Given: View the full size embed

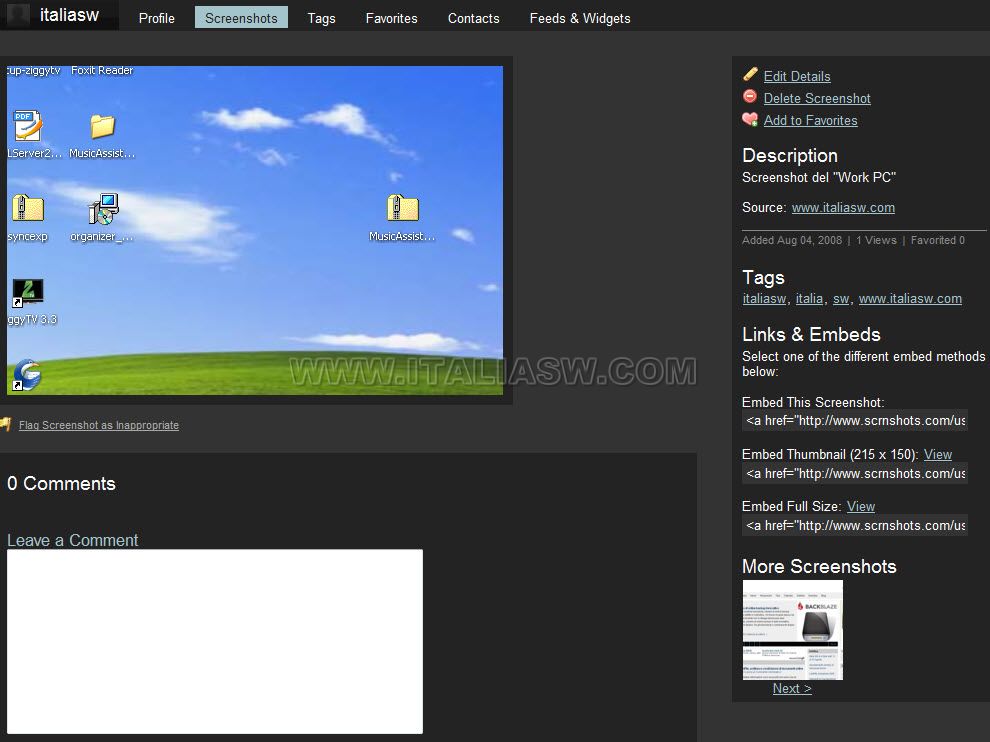Looking at the screenshot, I should pos(861,506).
